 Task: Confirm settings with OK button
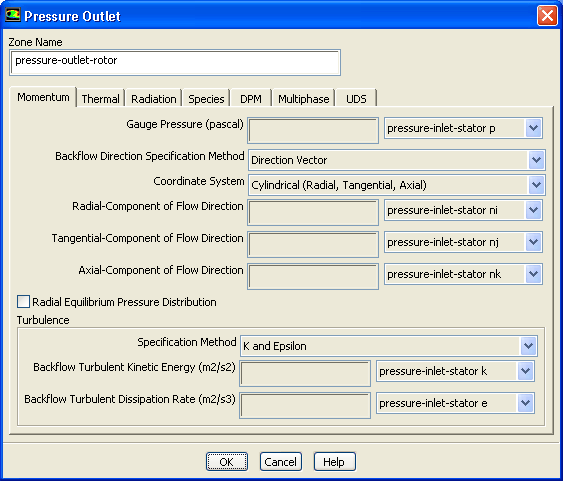(227, 462)
